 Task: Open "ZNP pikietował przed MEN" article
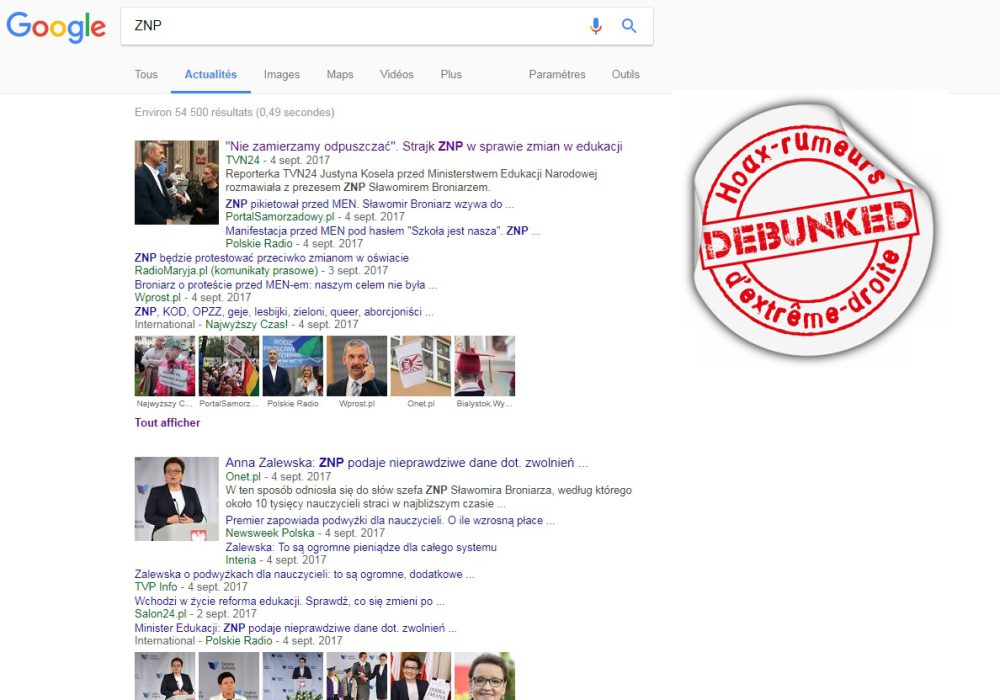(370, 204)
